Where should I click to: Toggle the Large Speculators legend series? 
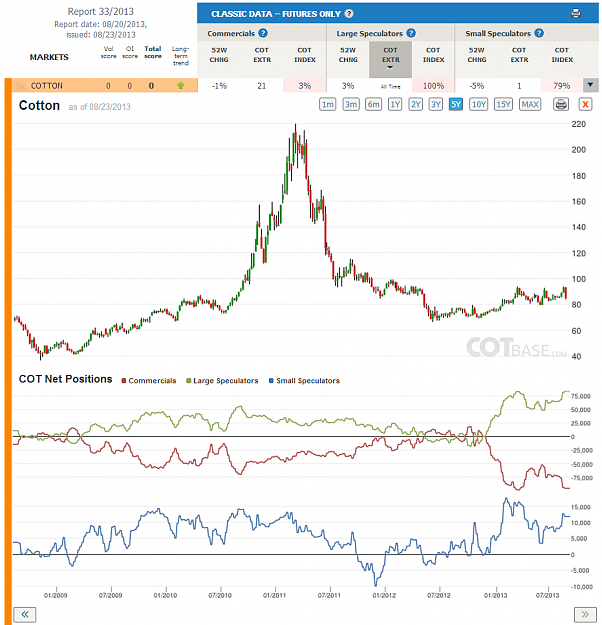(x=222, y=381)
